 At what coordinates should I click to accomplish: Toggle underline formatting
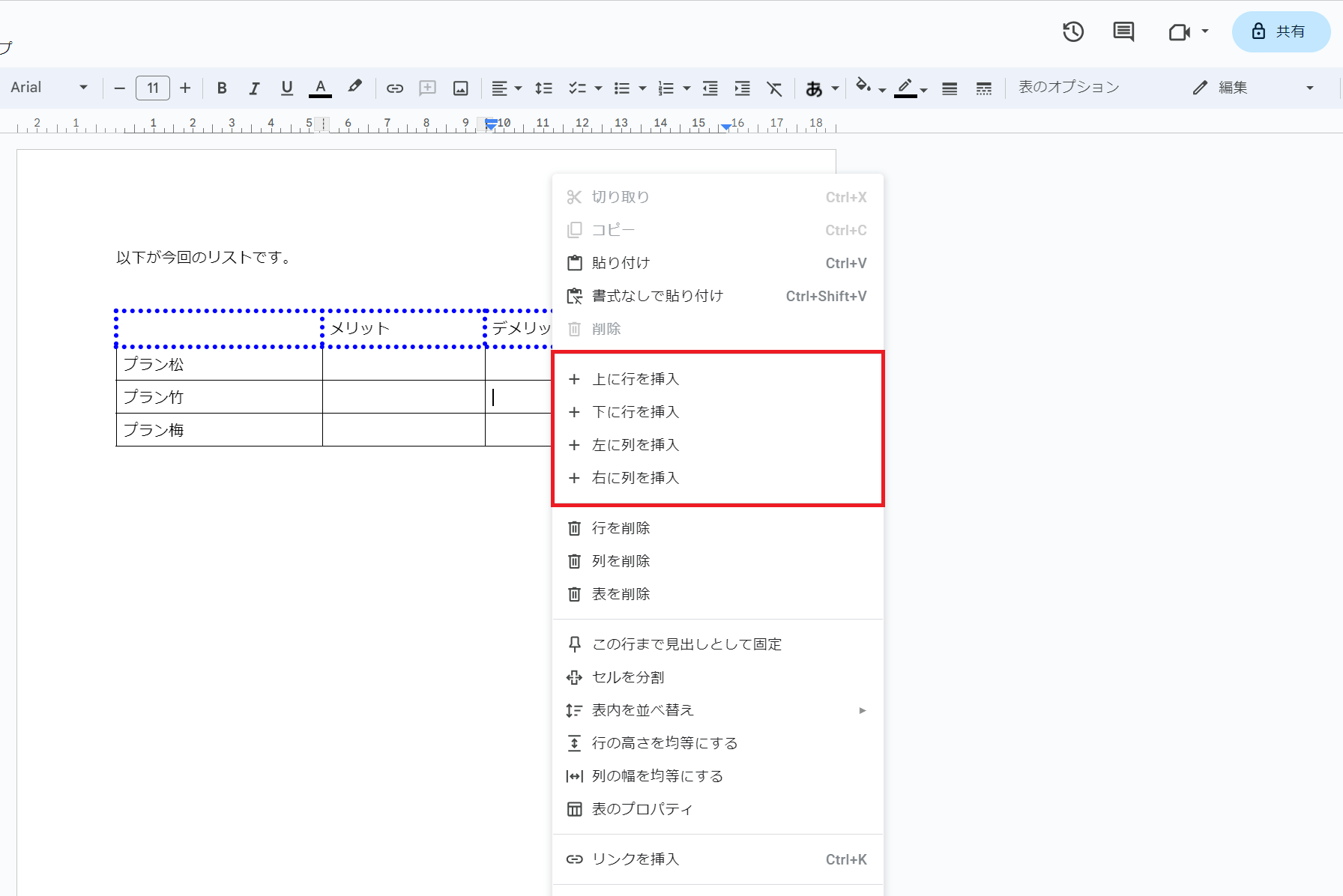point(286,88)
